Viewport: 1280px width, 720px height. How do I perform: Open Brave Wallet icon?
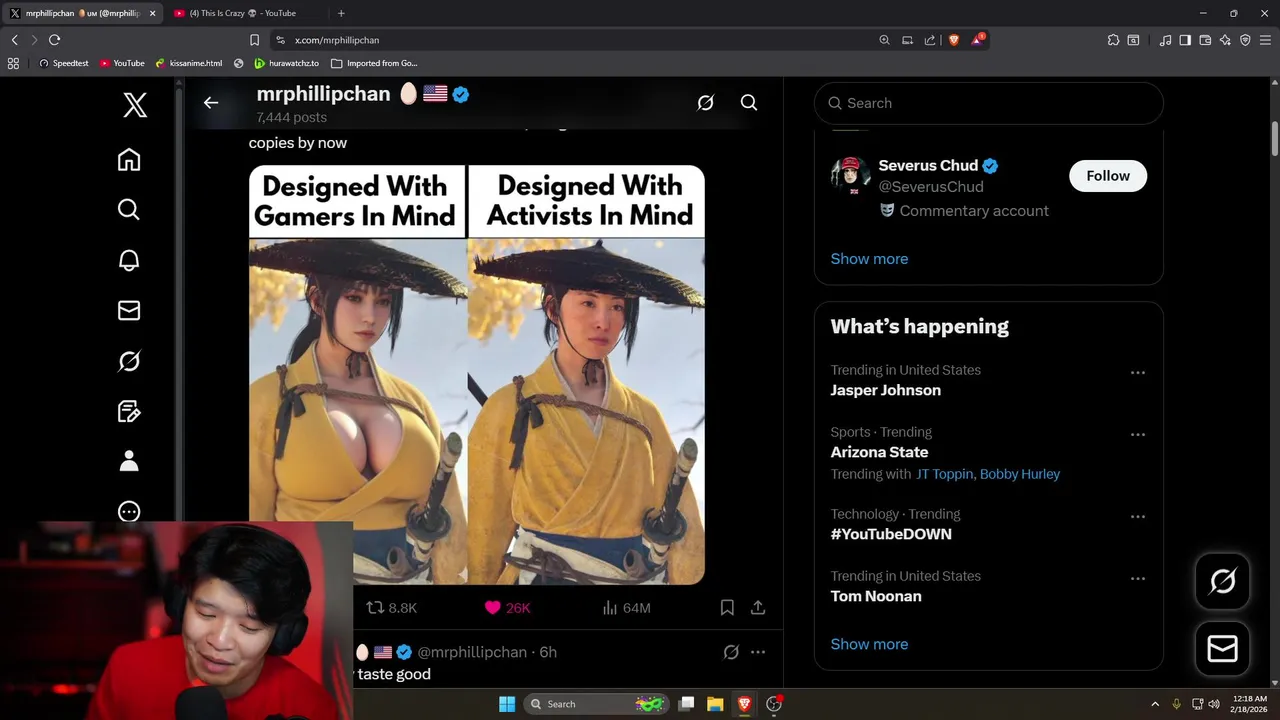[1205, 40]
